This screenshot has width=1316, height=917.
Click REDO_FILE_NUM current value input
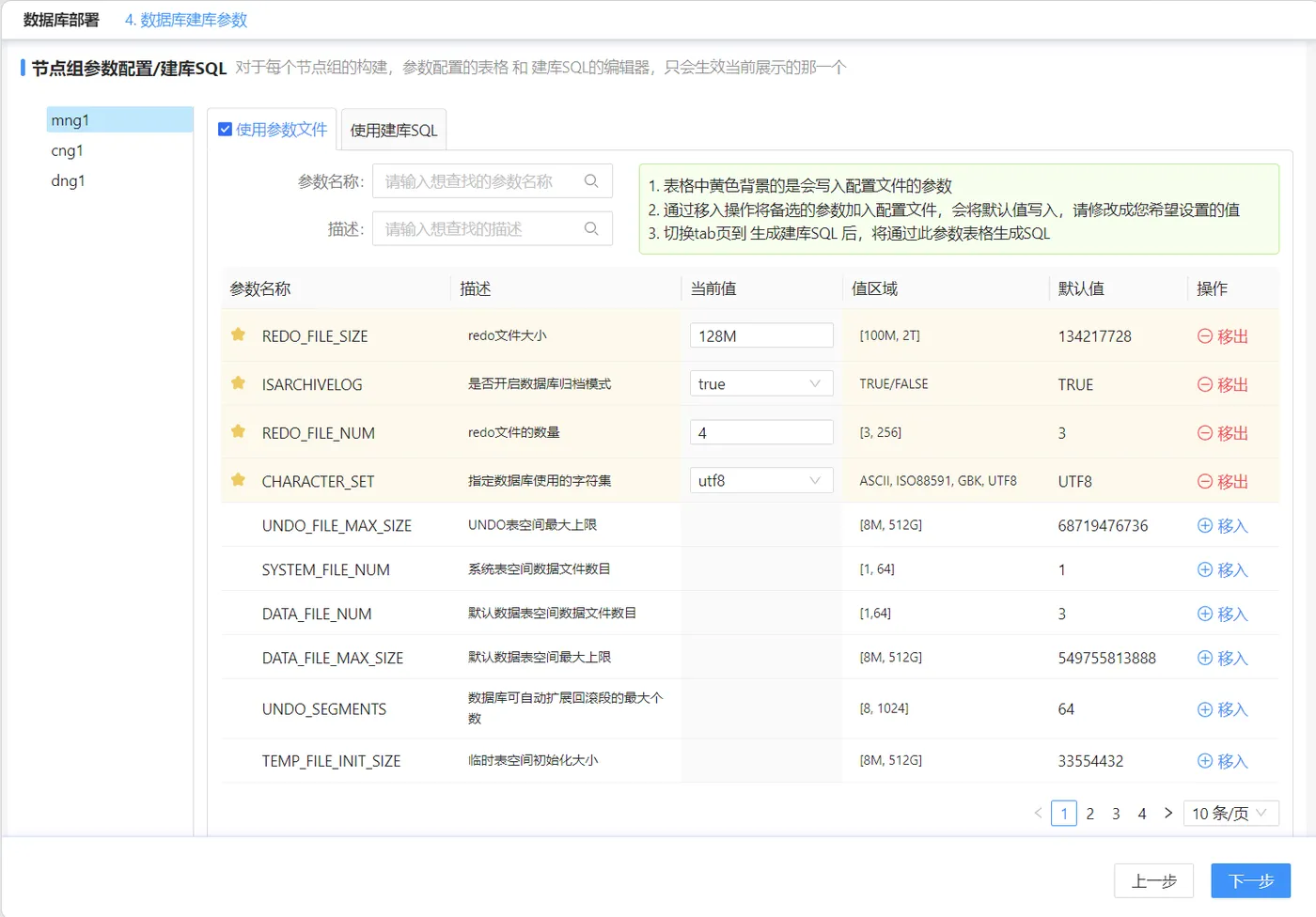point(761,432)
